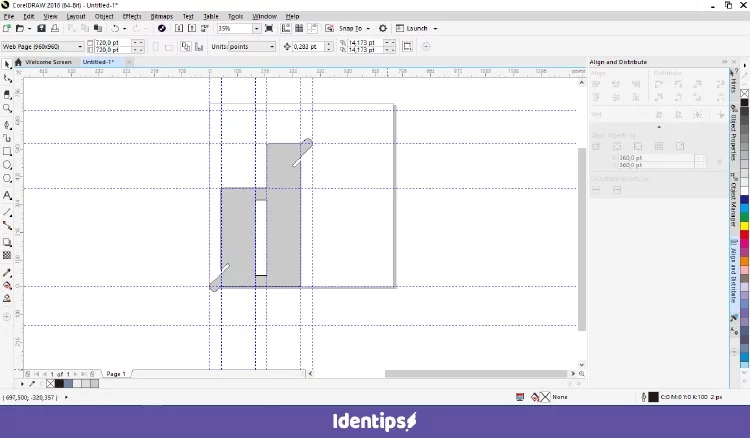The width and height of the screenshot is (750, 438).
Task: Click the Page 1 tab
Action: [x=116, y=374]
